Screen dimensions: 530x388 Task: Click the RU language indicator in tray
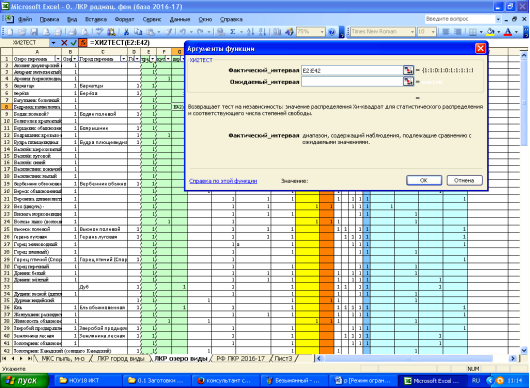[x=475, y=381]
